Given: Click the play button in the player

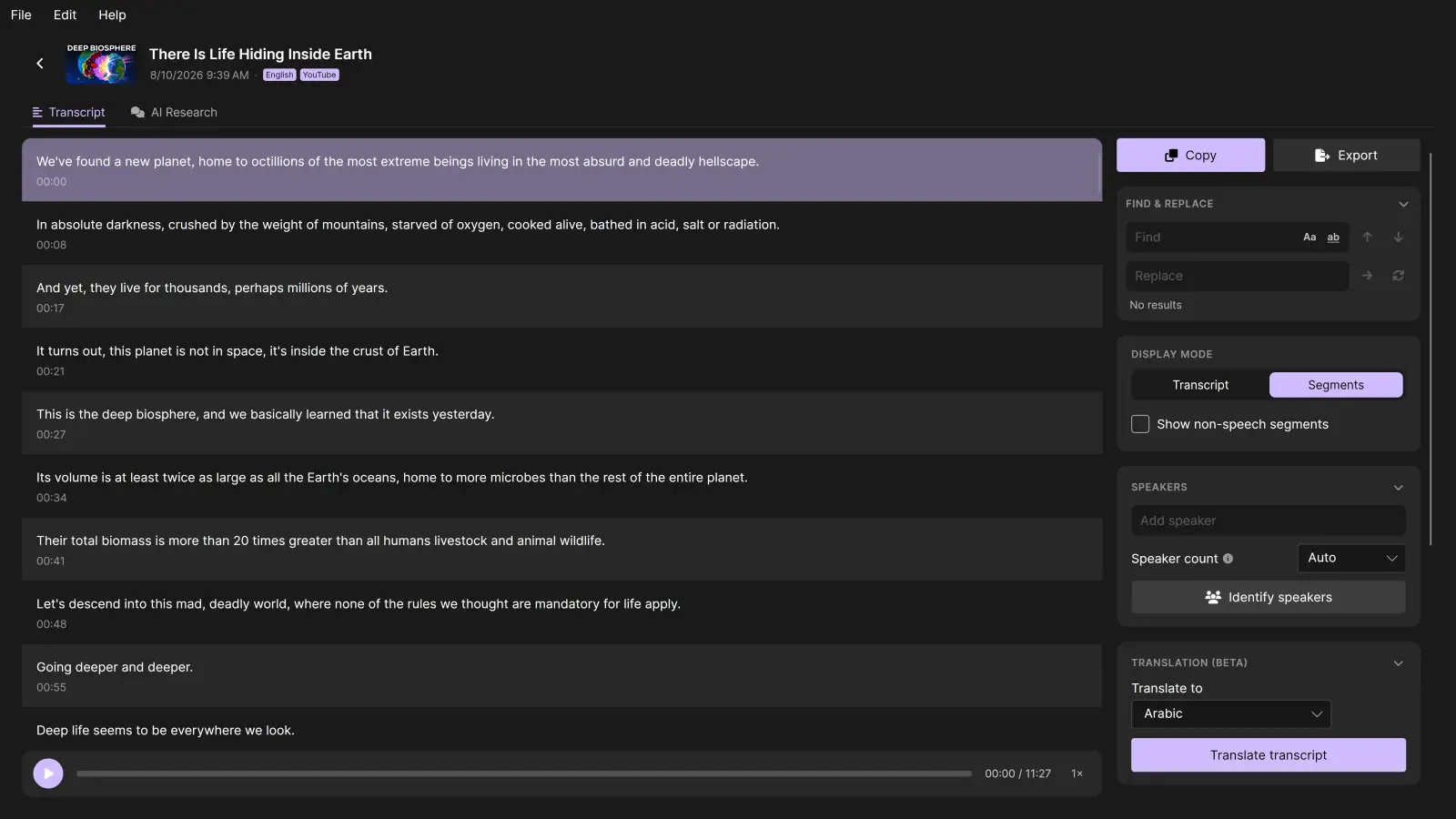Looking at the screenshot, I should coord(48,773).
